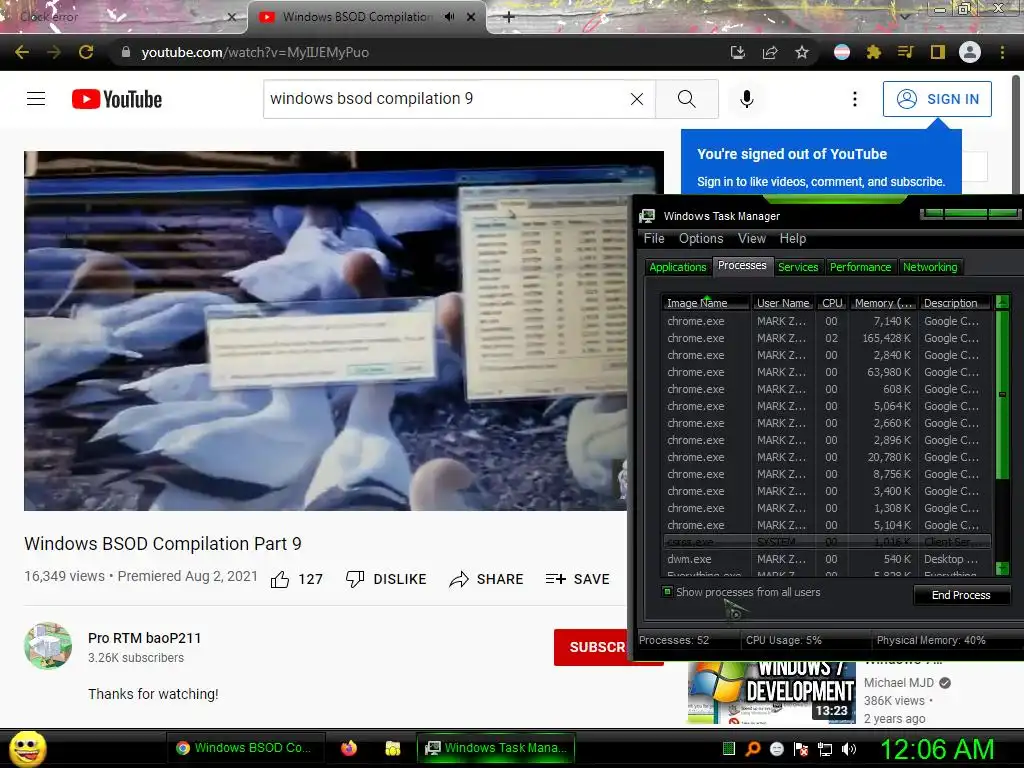Click the smiley Start button on taskbar
This screenshot has height=768, width=1024.
[x=28, y=748]
